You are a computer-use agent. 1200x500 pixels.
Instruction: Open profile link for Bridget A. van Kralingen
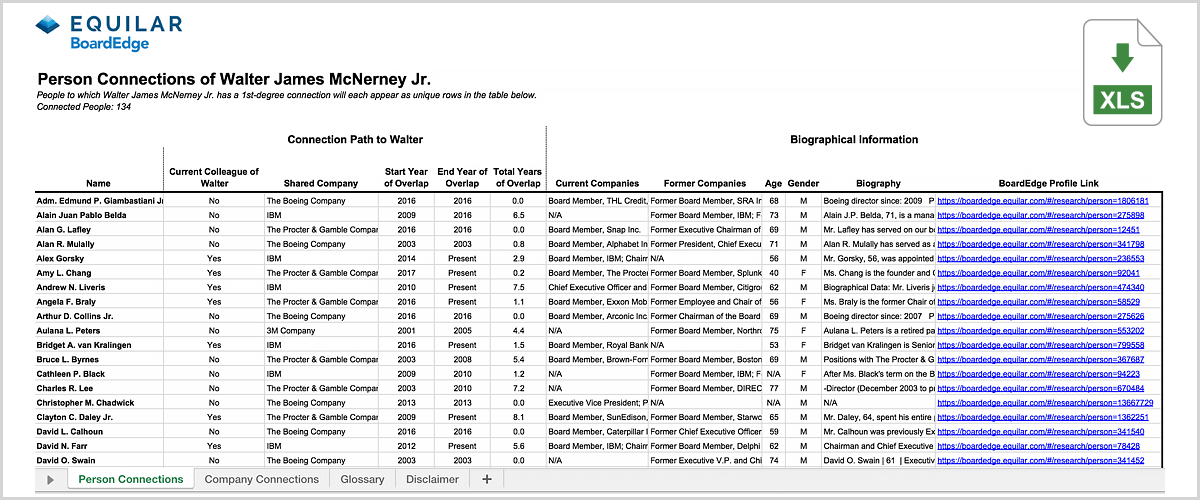[x=1039, y=345]
